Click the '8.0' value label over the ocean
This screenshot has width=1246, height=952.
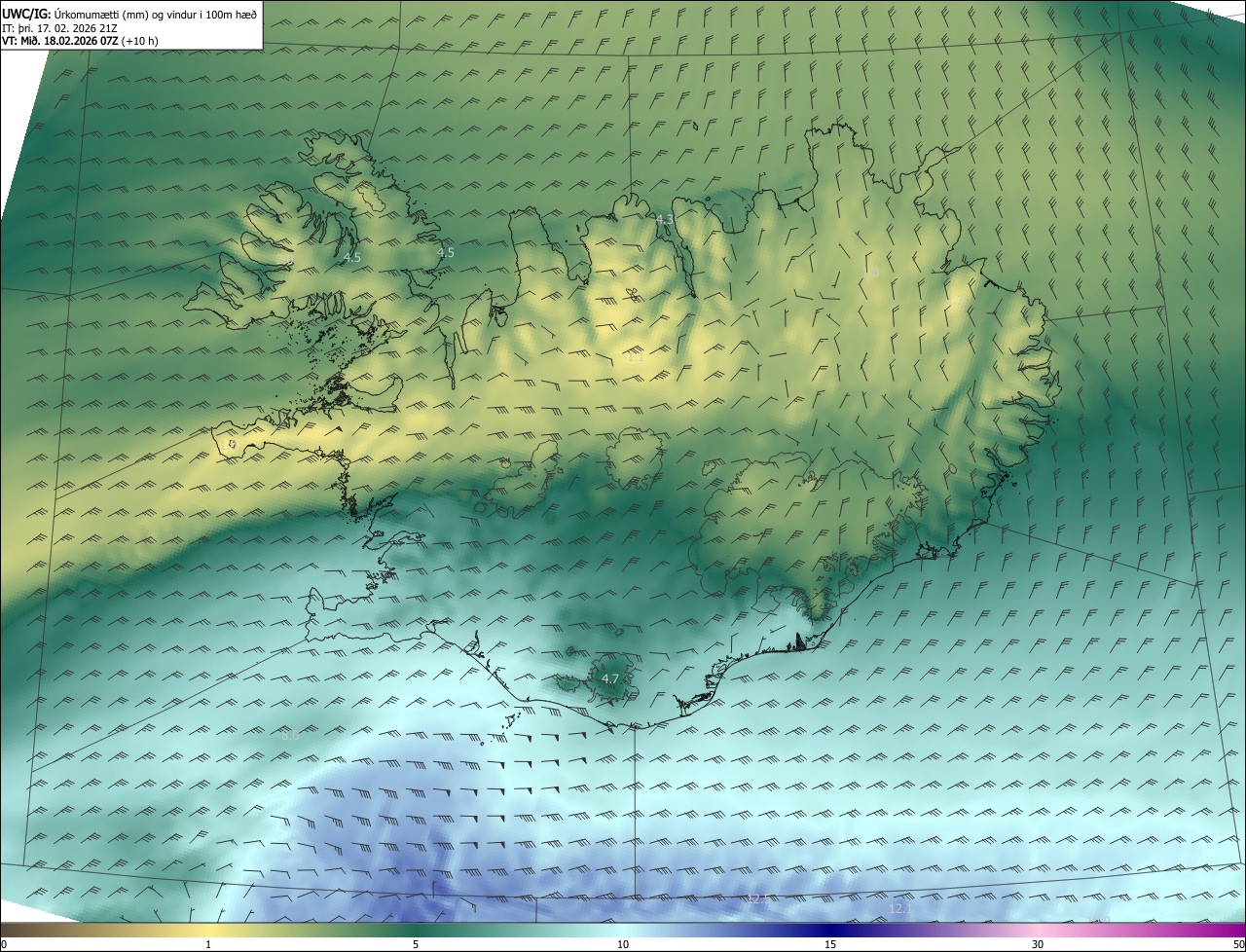tap(290, 735)
